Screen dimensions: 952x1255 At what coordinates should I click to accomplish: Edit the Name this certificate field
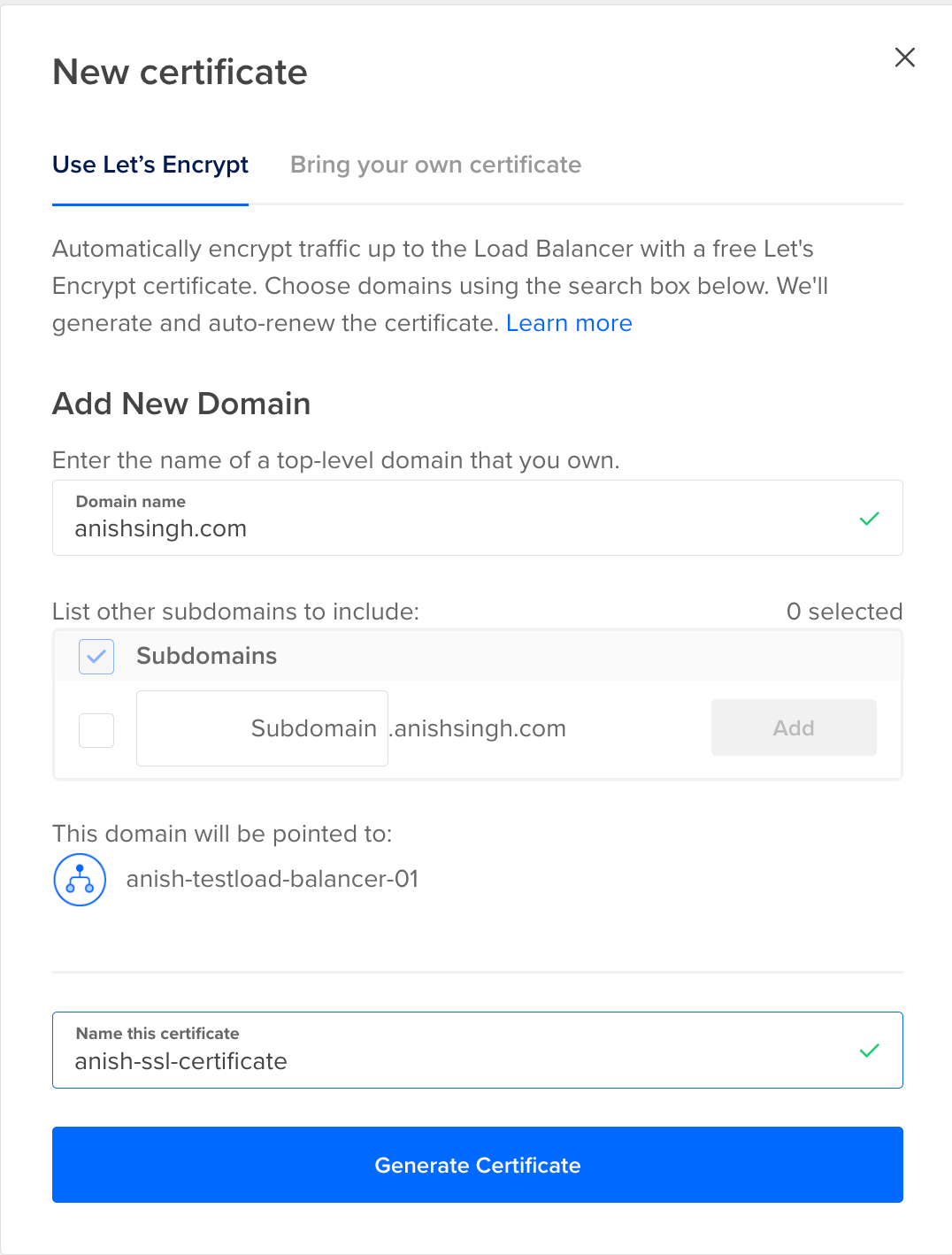(478, 1050)
